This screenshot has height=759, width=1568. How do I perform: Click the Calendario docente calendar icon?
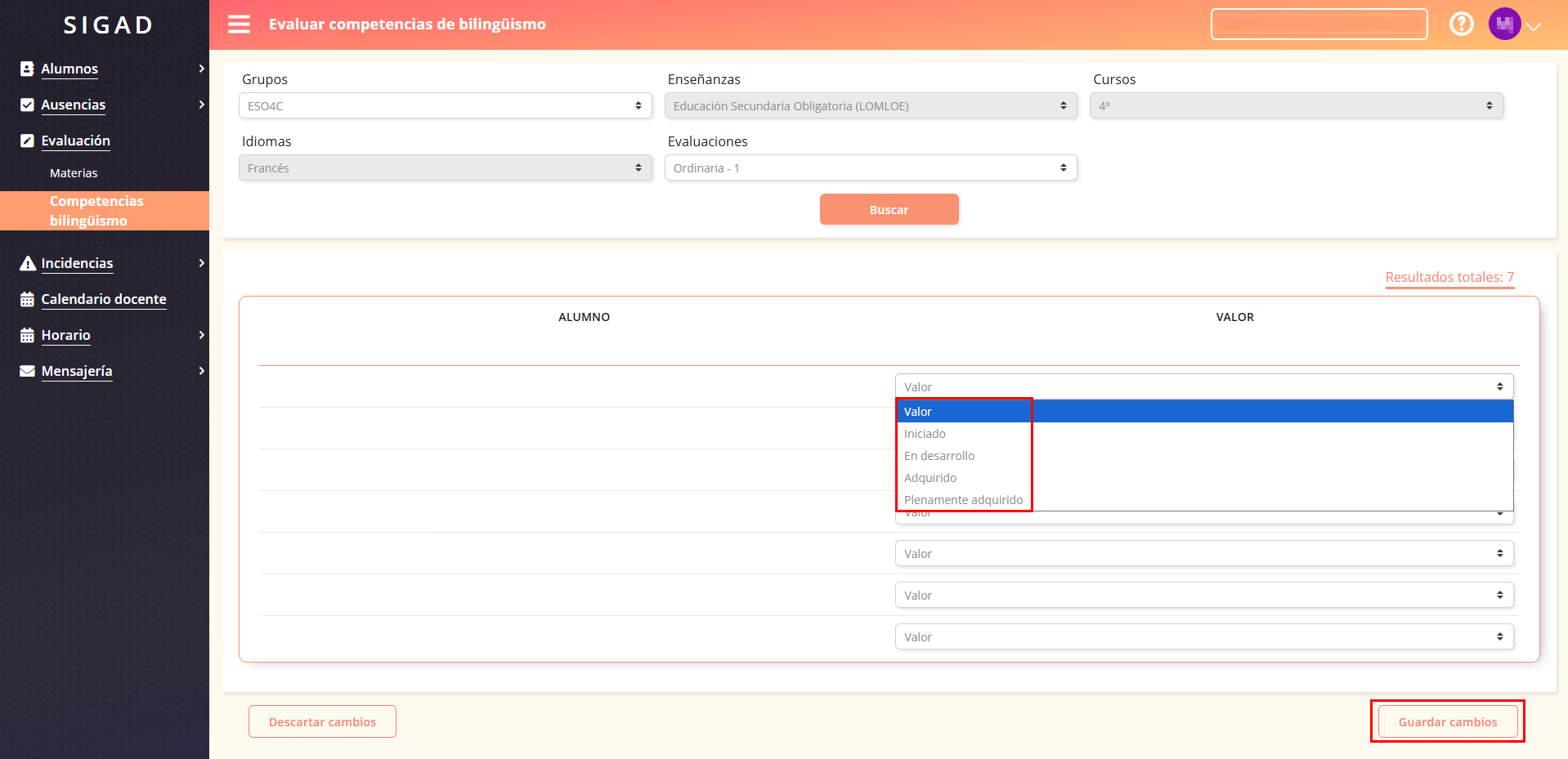27,300
